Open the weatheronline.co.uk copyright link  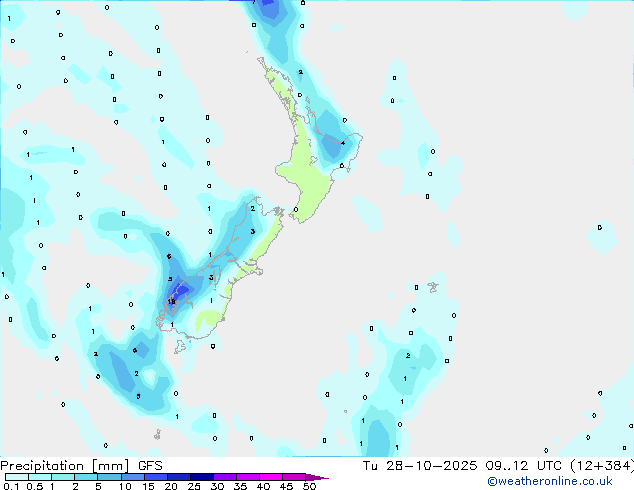point(550,481)
